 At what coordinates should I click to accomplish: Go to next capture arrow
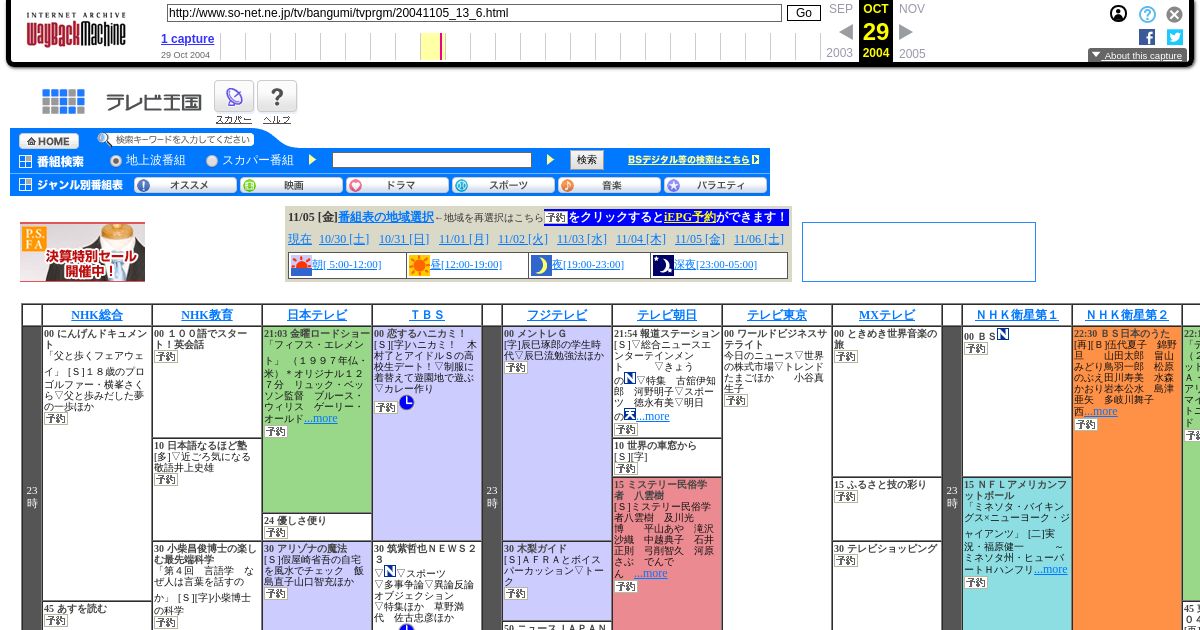point(906,32)
